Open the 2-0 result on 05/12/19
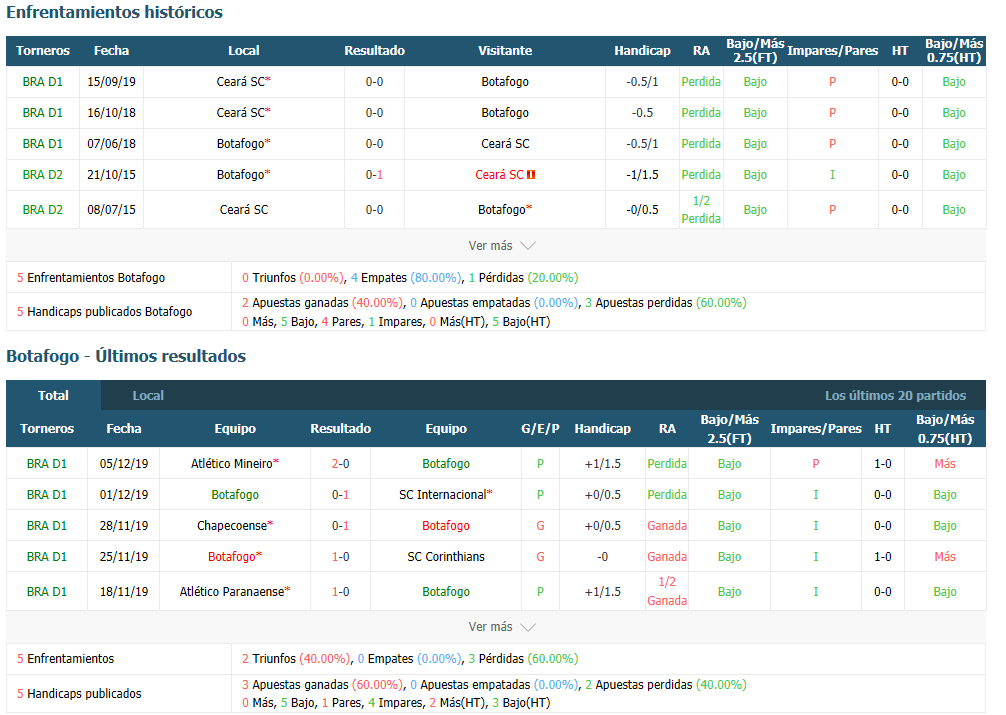 [x=340, y=463]
